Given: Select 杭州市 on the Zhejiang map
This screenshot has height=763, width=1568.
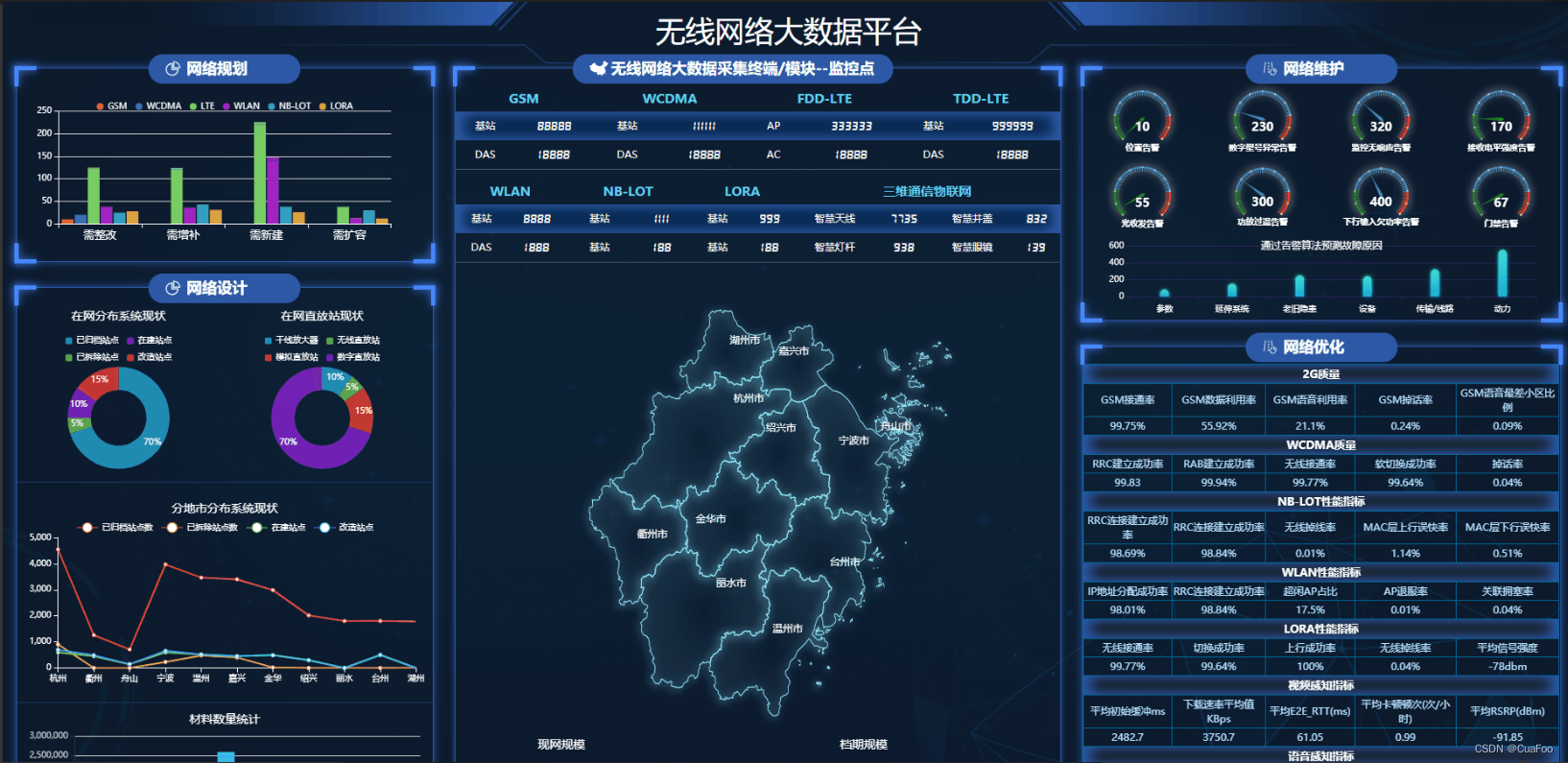Looking at the screenshot, I should point(748,397).
